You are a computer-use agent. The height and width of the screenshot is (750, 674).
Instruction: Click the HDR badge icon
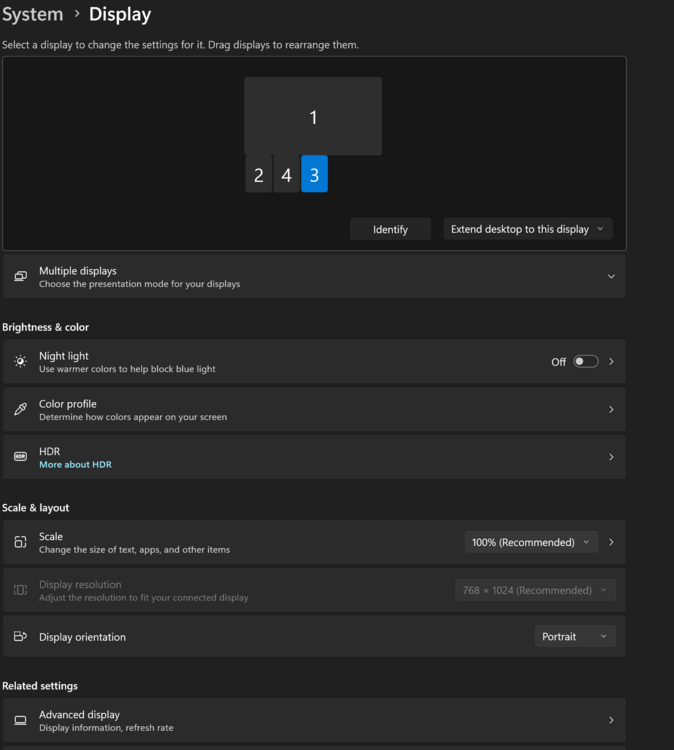pos(20,457)
